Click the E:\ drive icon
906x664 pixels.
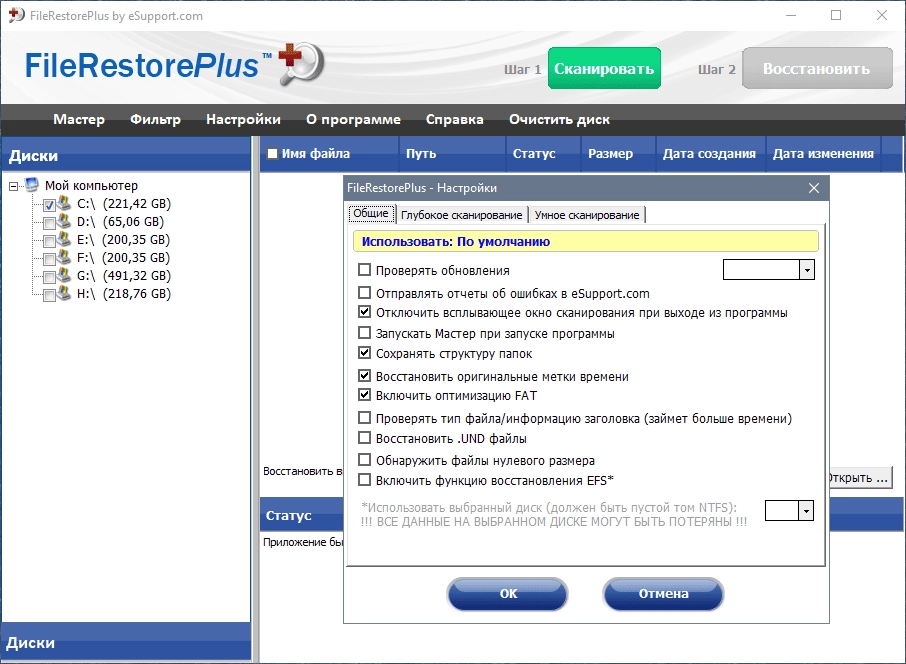(64, 239)
